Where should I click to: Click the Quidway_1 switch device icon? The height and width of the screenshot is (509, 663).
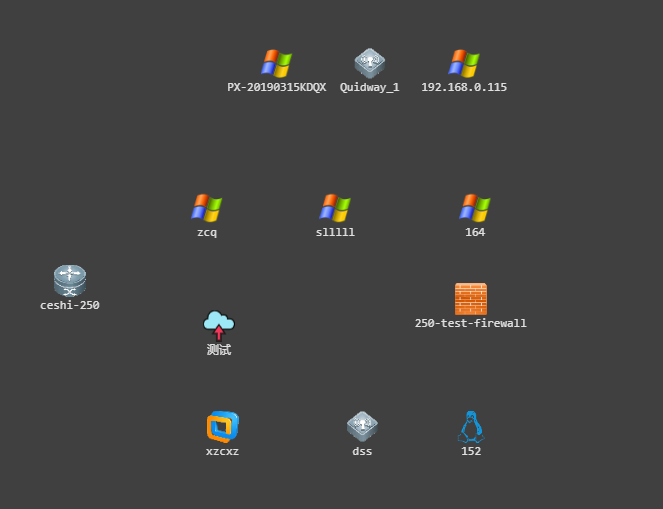[370, 63]
